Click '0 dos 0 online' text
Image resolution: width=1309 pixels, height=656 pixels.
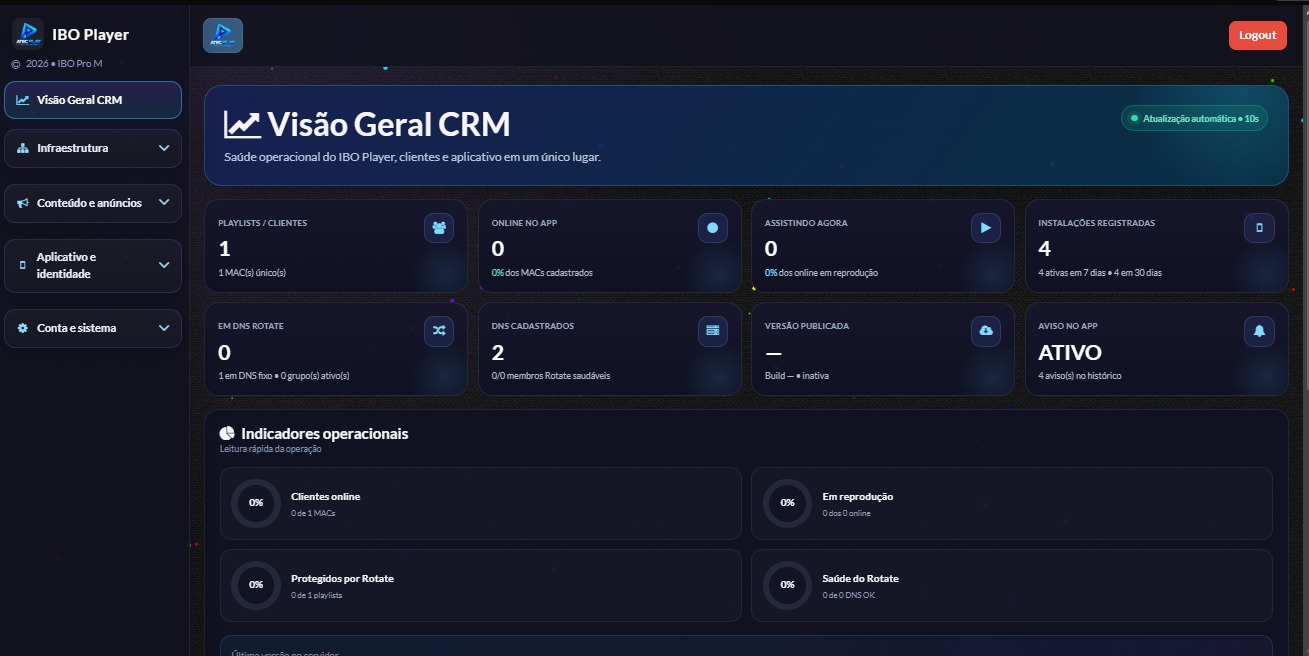(x=847, y=513)
